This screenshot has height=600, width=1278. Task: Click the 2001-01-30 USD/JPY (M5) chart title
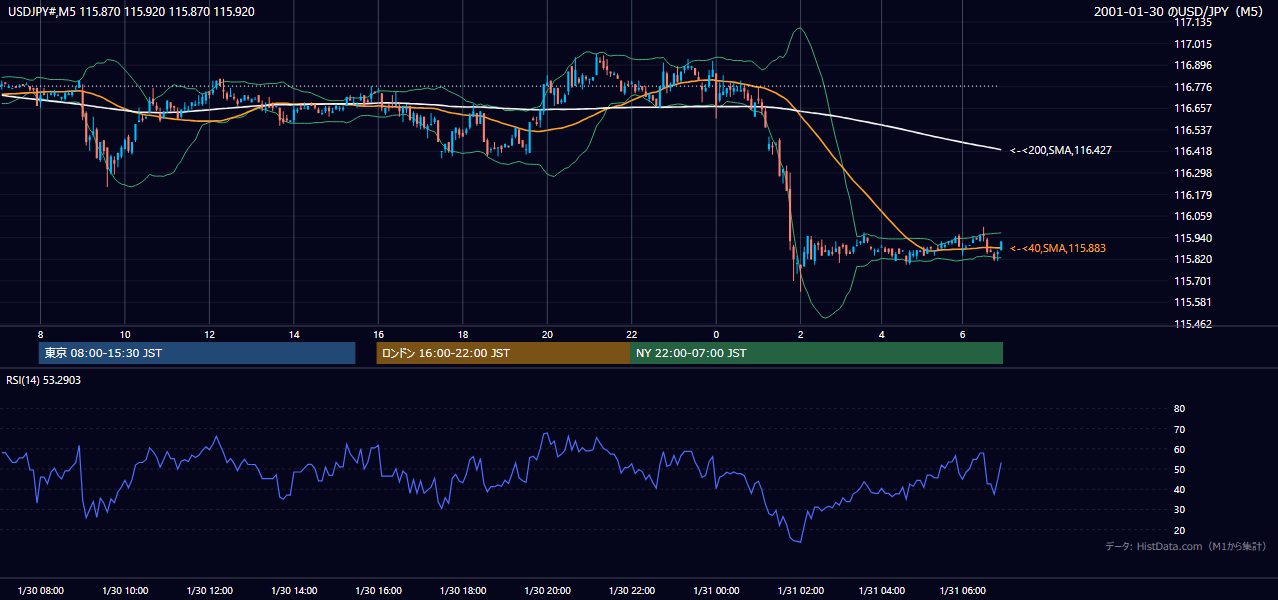coord(1180,12)
